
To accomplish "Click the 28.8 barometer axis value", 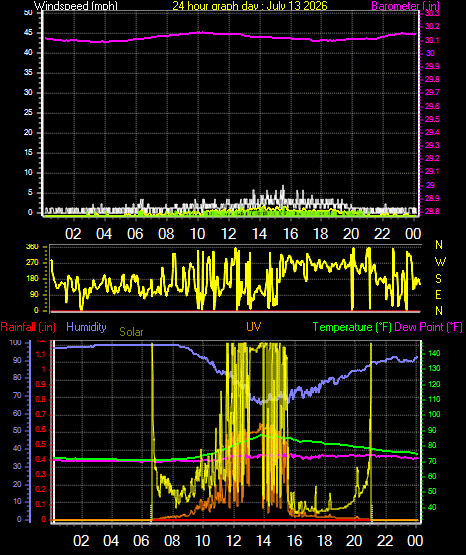I will point(432,211).
